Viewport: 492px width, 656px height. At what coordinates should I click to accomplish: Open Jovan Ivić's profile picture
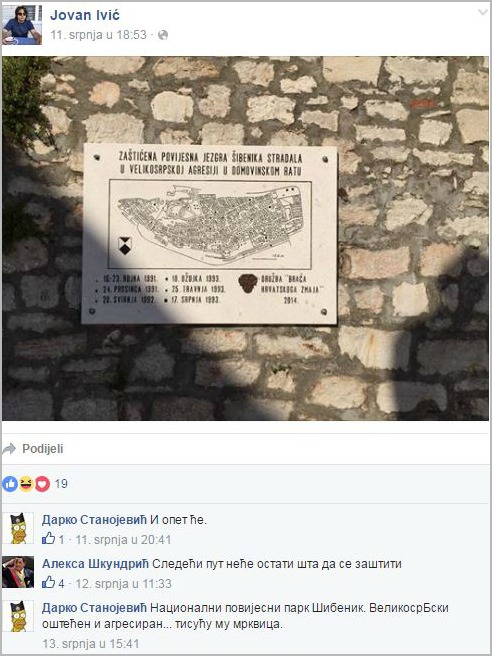click(22, 24)
